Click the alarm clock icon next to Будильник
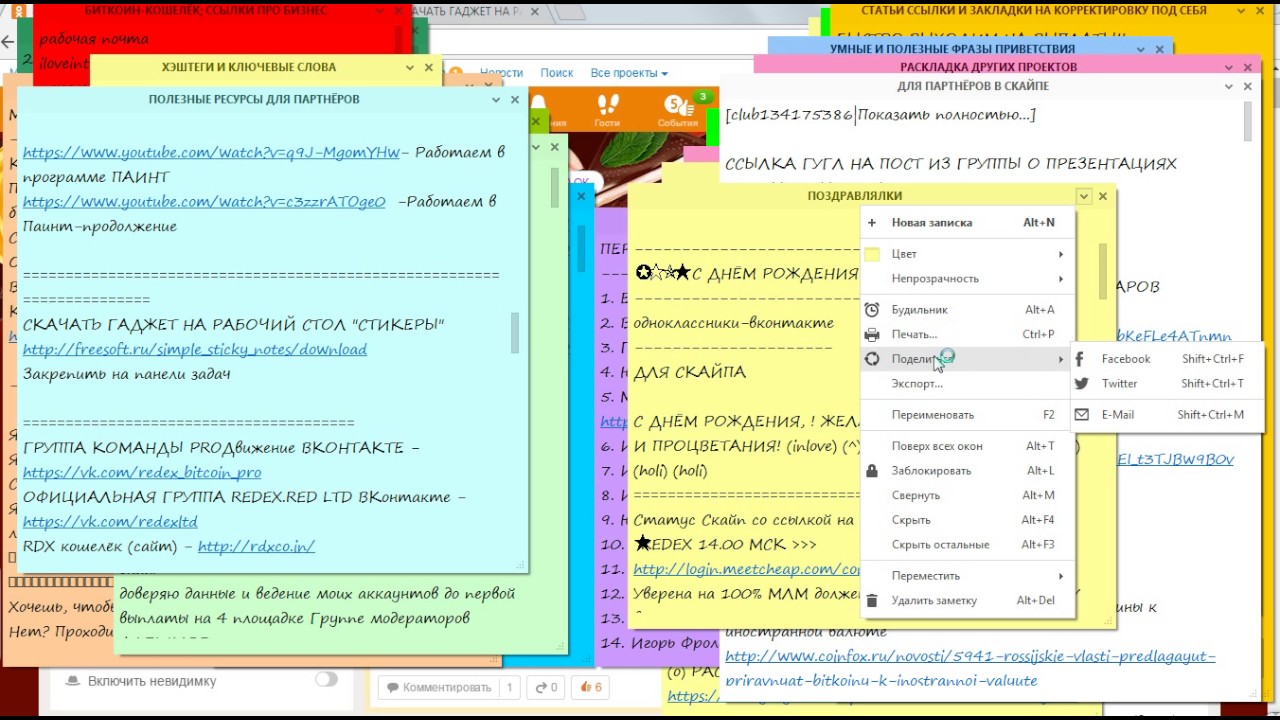 pyautogui.click(x=872, y=310)
